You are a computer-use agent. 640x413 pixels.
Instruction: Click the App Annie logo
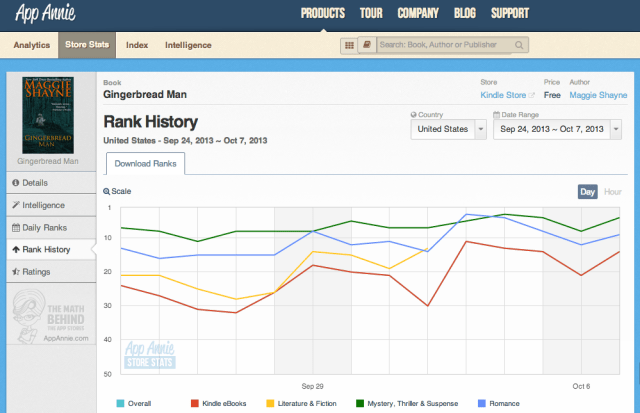pos(45,13)
